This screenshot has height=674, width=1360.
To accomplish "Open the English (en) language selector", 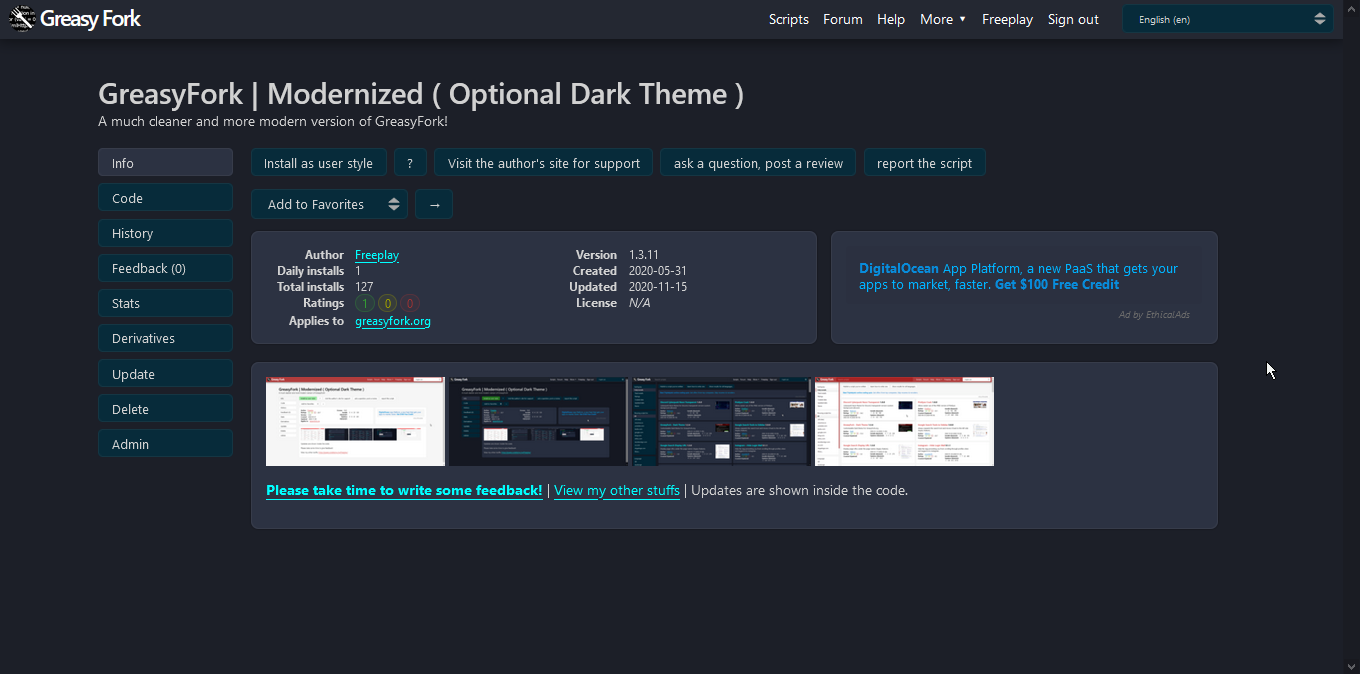I will click(1228, 19).
